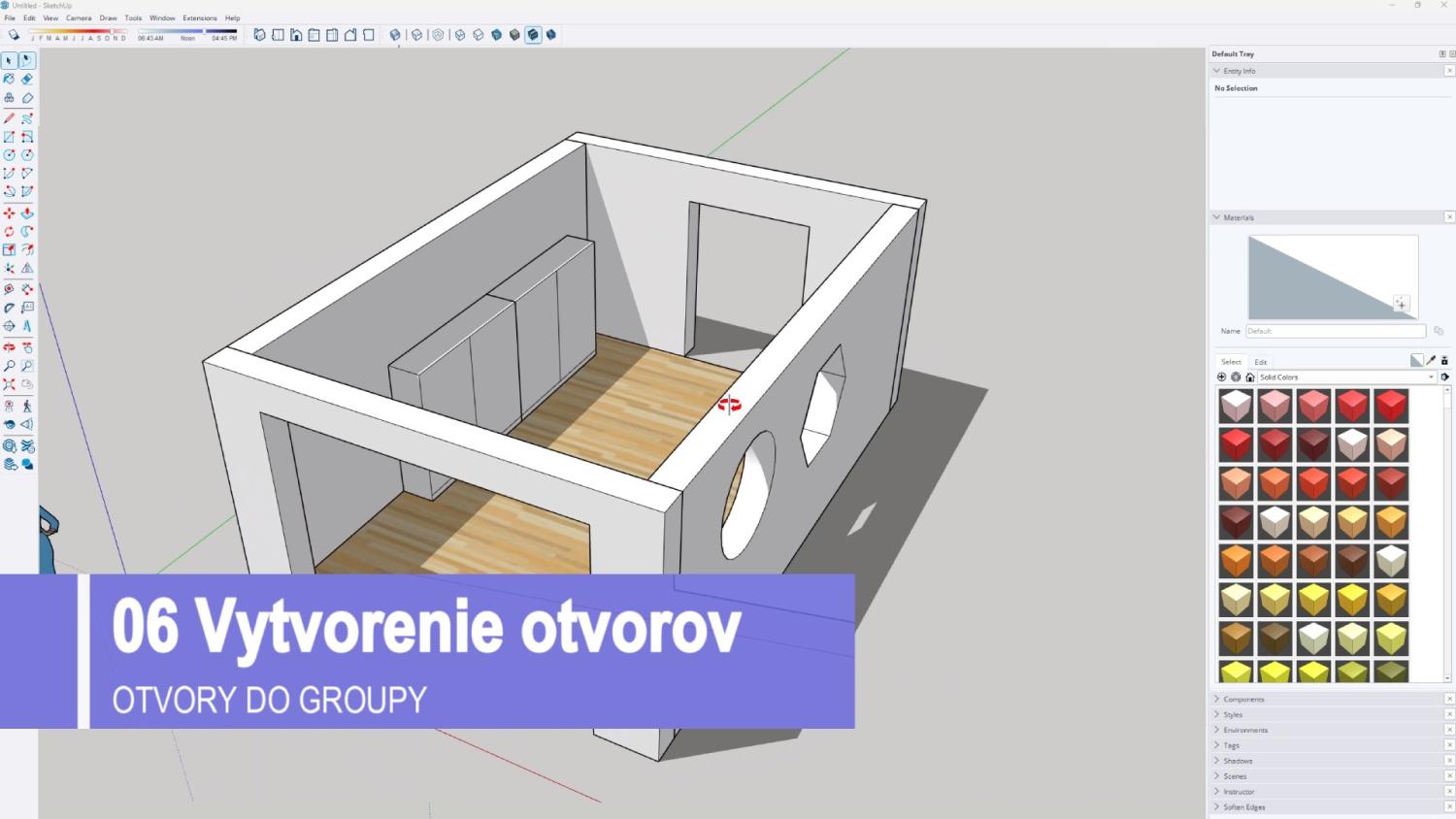Click In Model home icon in Materials

pyautogui.click(x=1250, y=377)
